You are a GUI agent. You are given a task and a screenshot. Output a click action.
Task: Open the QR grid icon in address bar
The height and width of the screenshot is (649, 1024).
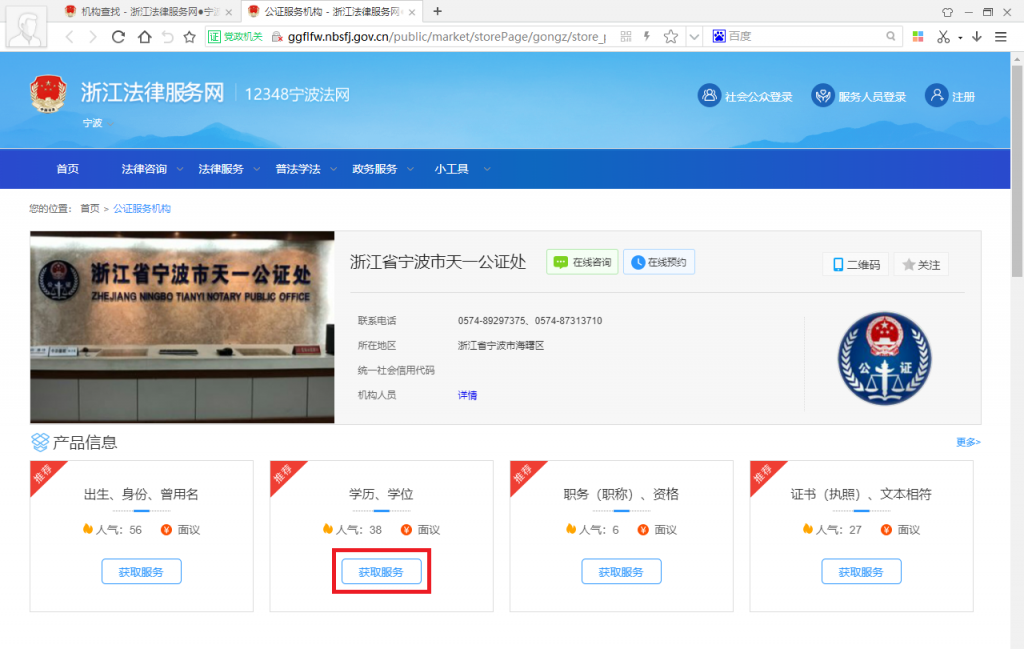(626, 37)
